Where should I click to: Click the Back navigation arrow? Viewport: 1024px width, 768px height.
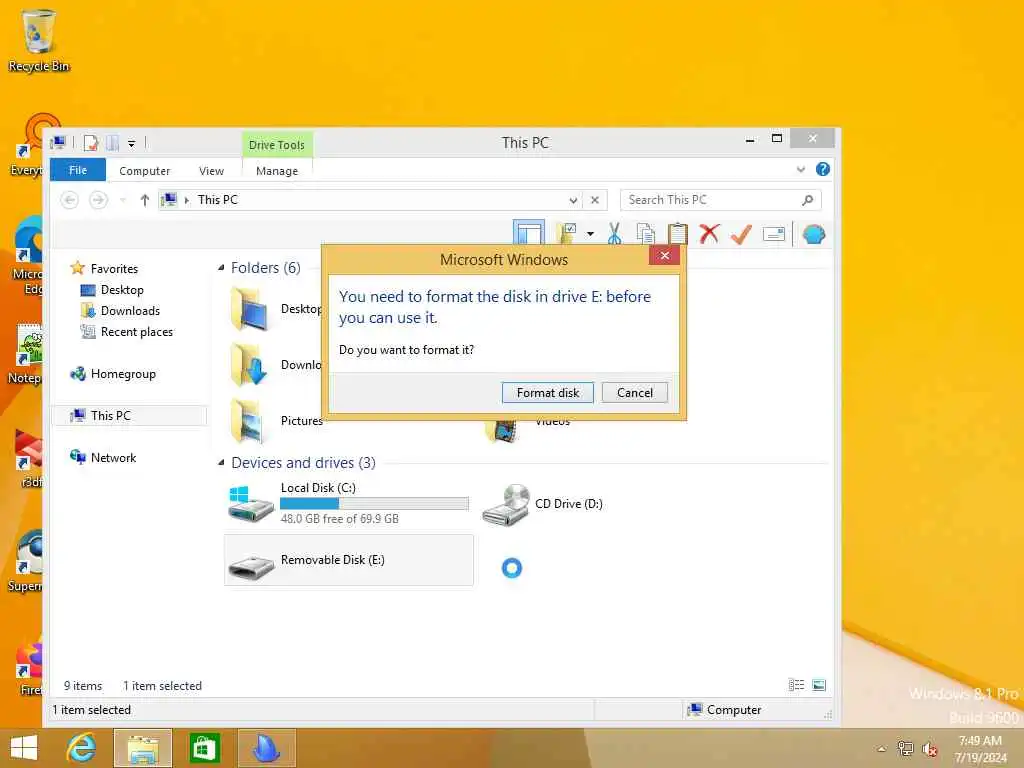click(70, 199)
